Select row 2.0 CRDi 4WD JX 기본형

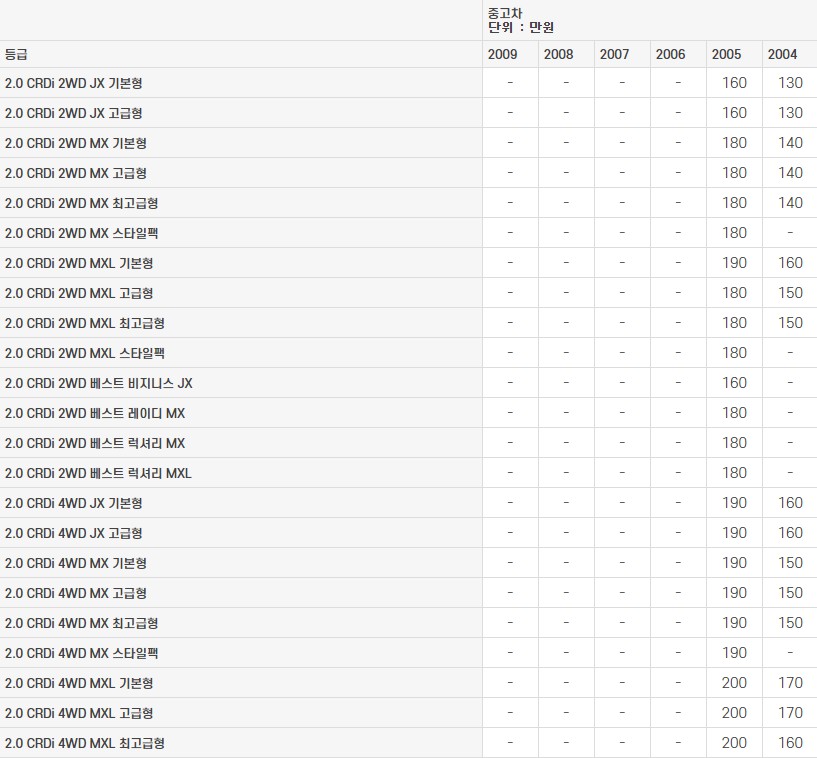coord(408,503)
